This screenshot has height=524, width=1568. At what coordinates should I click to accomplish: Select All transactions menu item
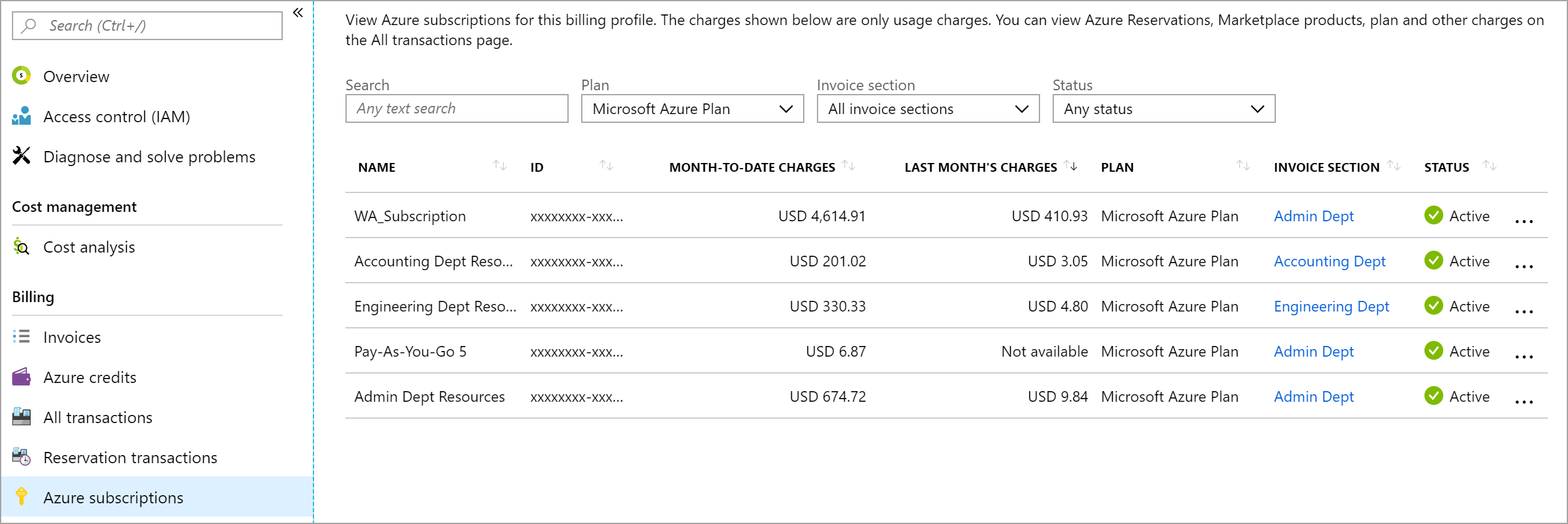[x=97, y=417]
